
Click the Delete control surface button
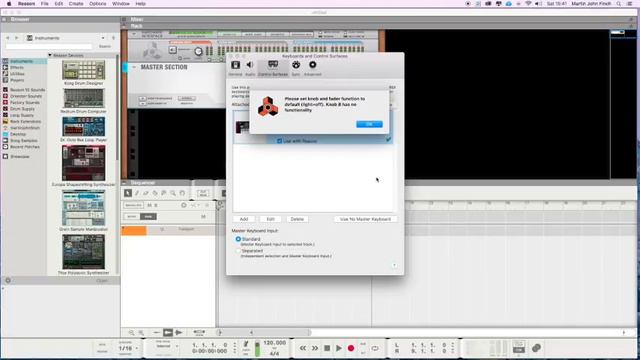coord(297,219)
